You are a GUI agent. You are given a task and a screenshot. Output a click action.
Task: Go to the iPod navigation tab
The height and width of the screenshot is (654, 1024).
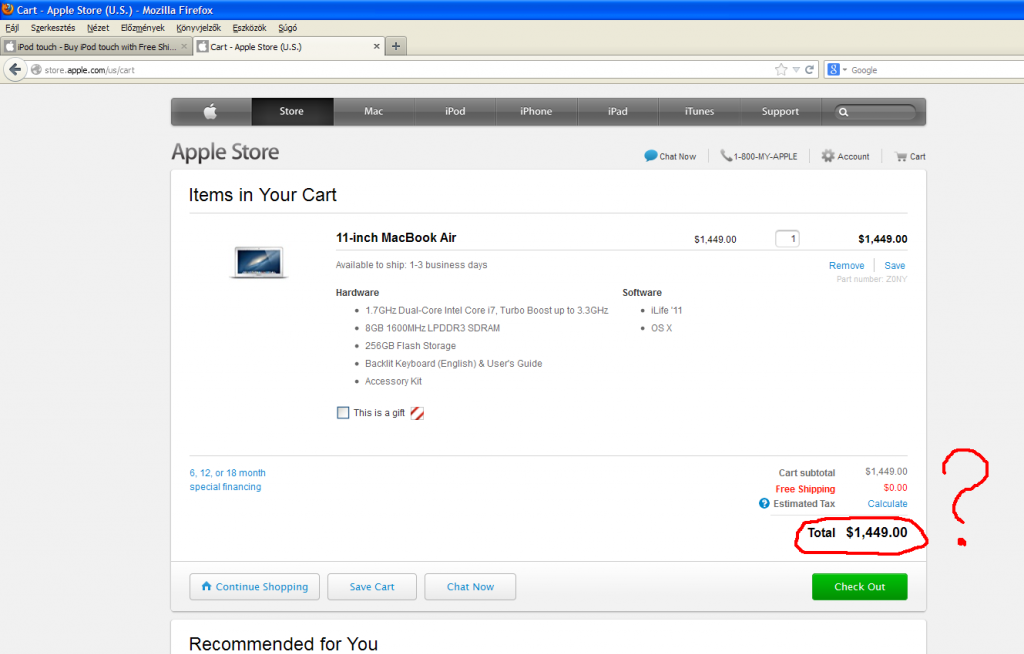click(455, 112)
